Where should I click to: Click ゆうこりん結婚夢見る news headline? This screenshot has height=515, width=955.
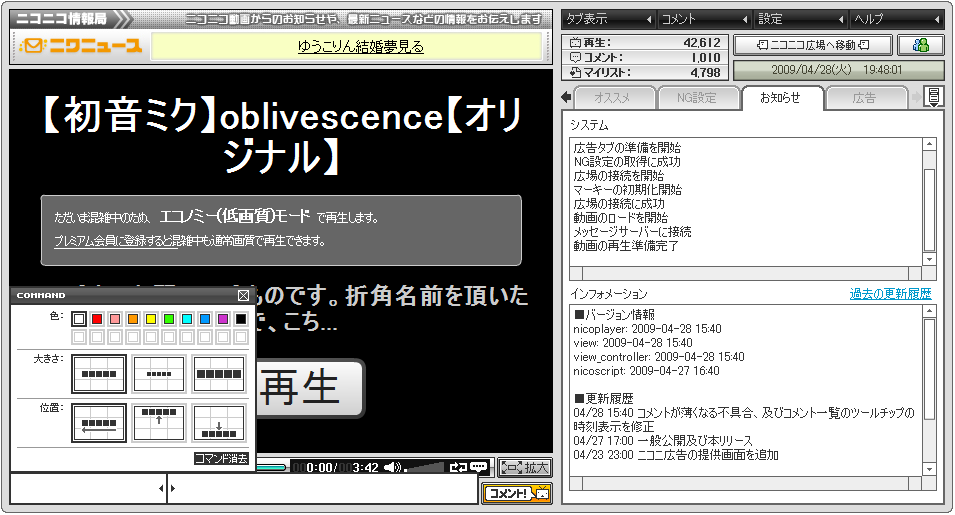point(361,47)
